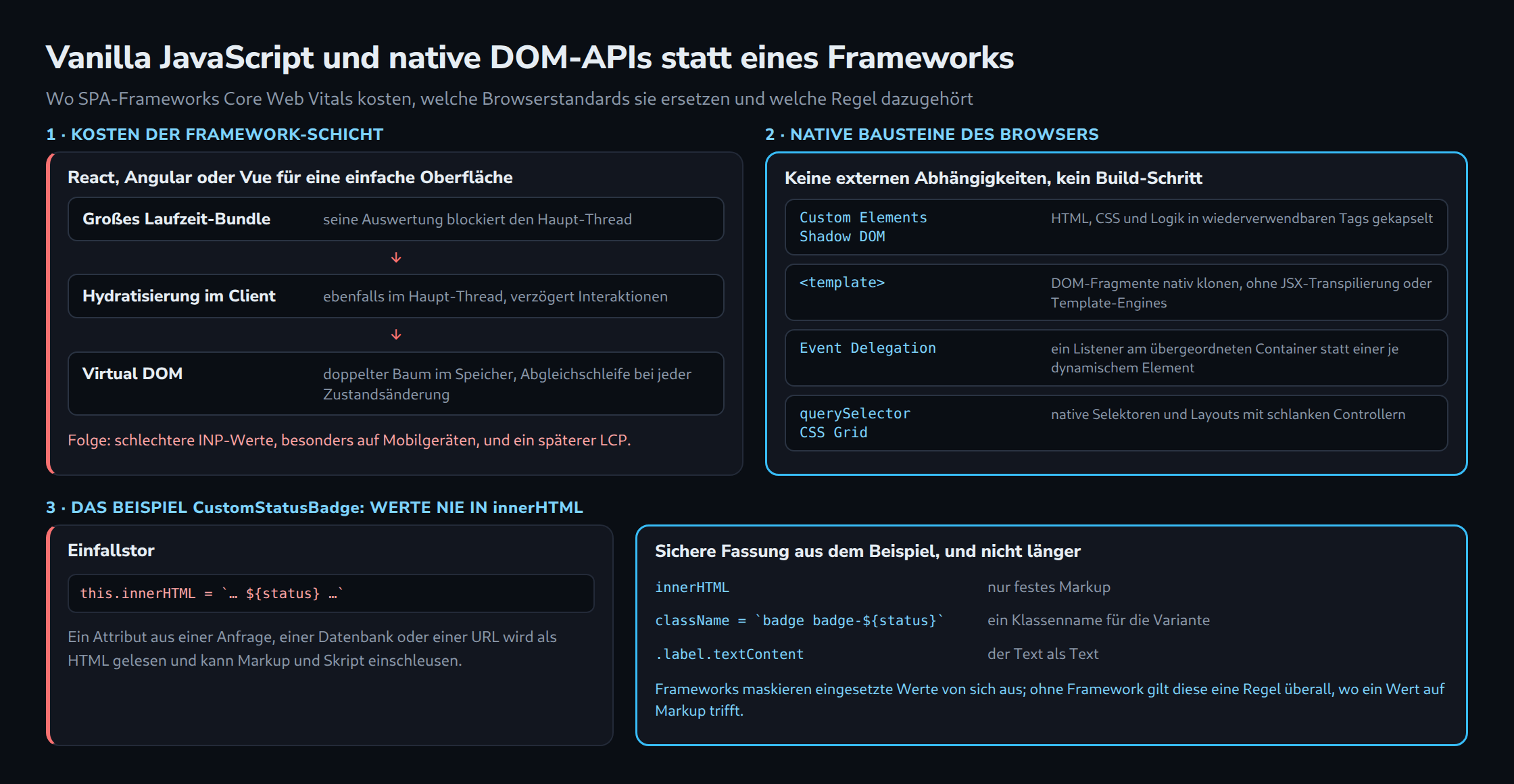
Task: Click the blue 'innerHTML' code label
Action: tap(692, 587)
